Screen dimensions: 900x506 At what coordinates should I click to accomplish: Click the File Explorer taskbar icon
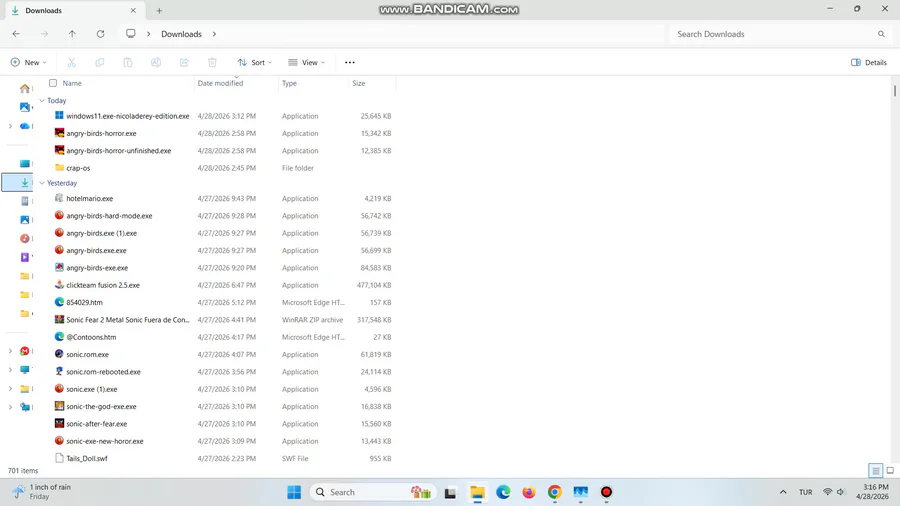pos(478,492)
